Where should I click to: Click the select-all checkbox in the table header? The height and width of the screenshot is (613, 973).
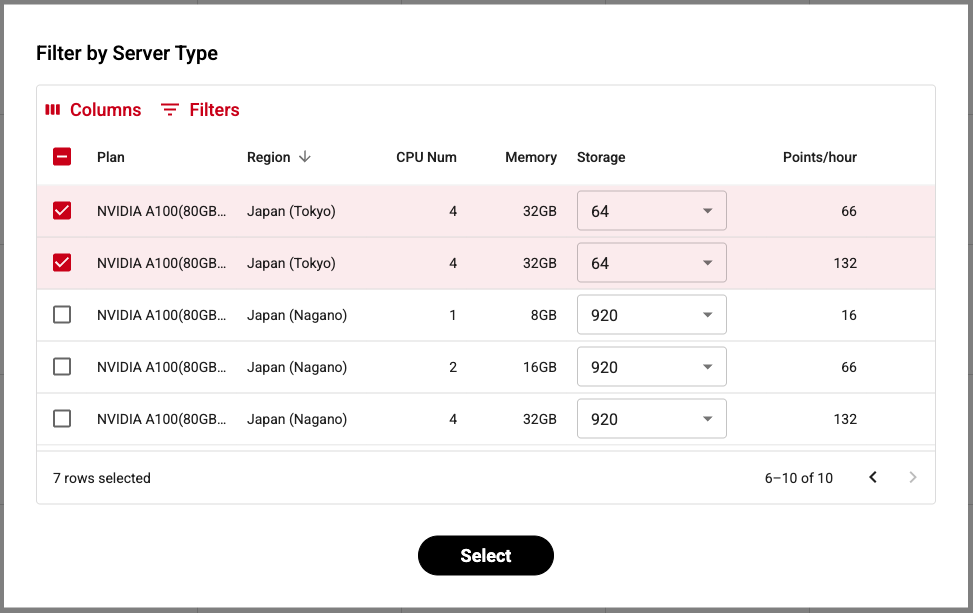pyautogui.click(x=62, y=157)
